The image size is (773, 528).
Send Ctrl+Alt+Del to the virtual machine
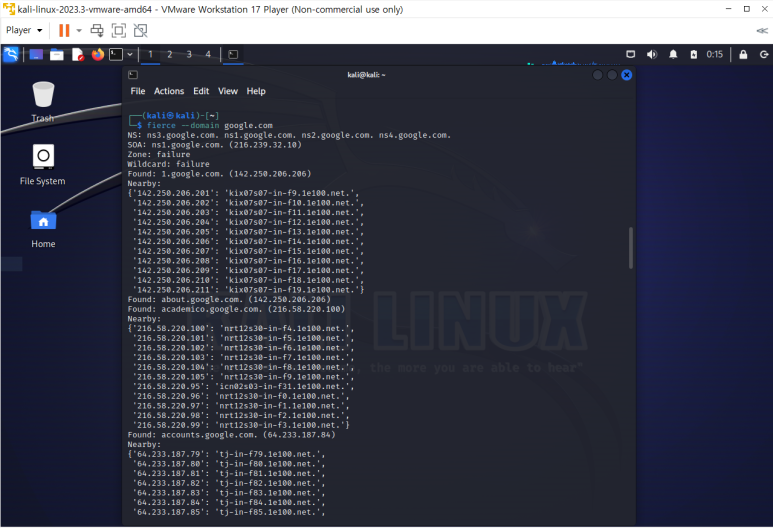click(x=97, y=31)
